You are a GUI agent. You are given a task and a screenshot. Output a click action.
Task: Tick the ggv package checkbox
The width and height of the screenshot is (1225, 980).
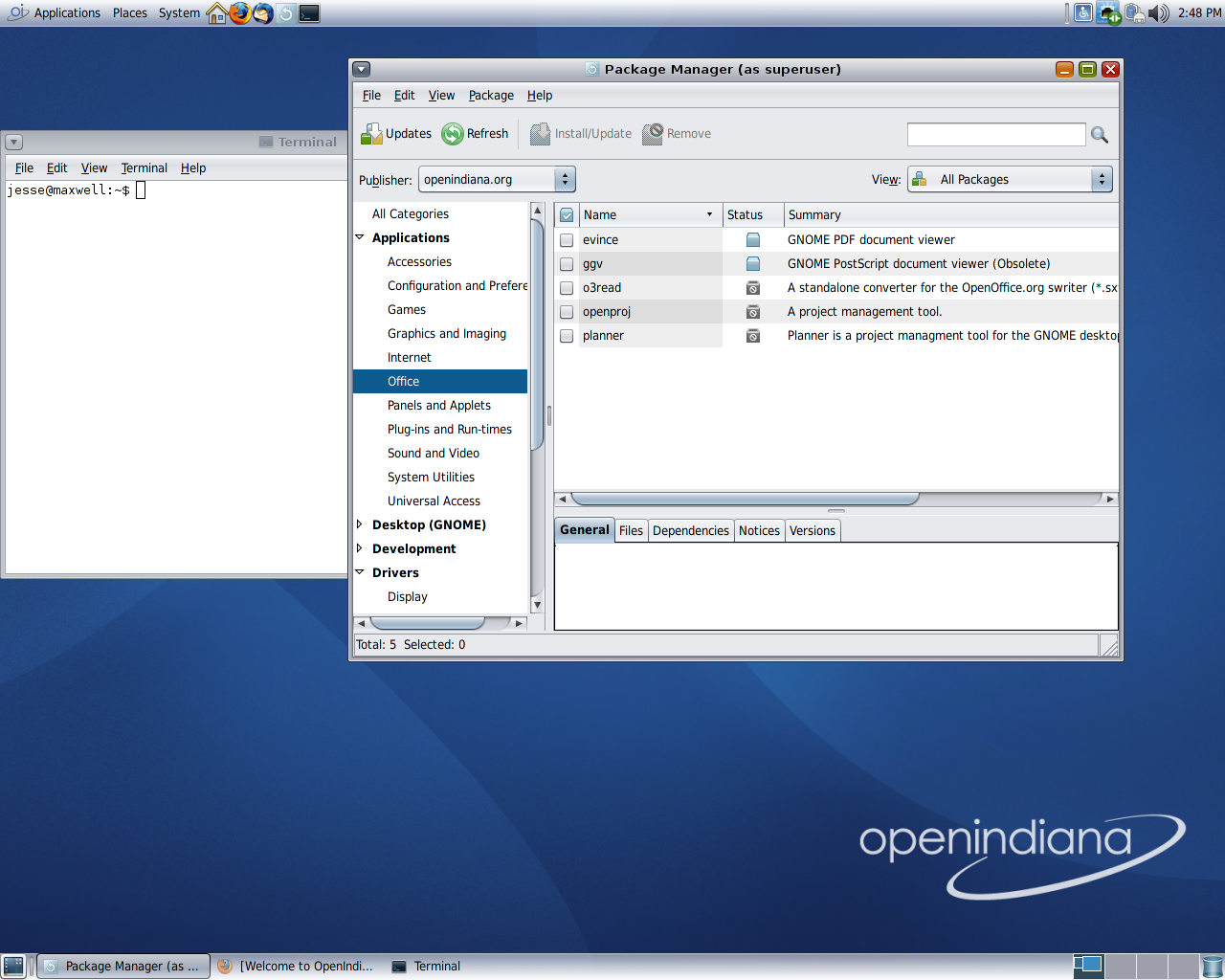click(x=567, y=264)
